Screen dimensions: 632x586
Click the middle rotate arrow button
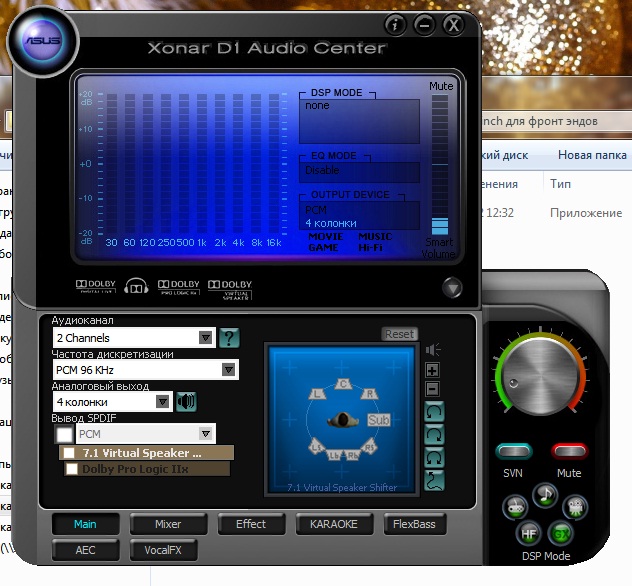coord(434,434)
